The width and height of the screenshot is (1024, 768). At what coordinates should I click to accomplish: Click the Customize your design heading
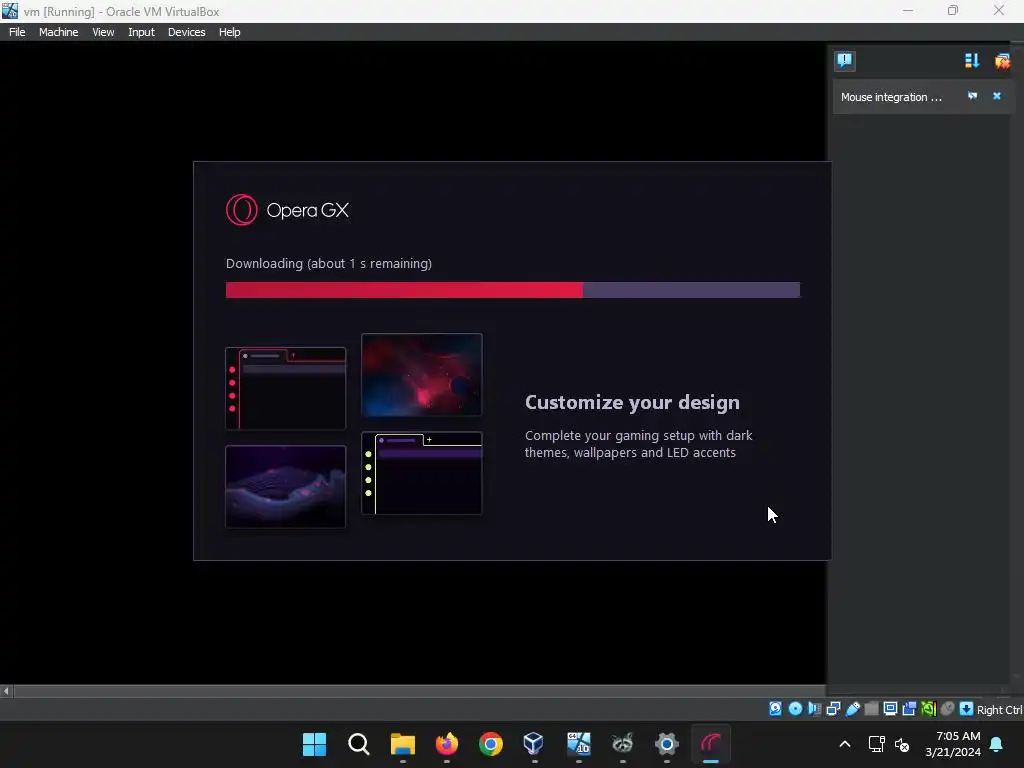click(x=632, y=402)
